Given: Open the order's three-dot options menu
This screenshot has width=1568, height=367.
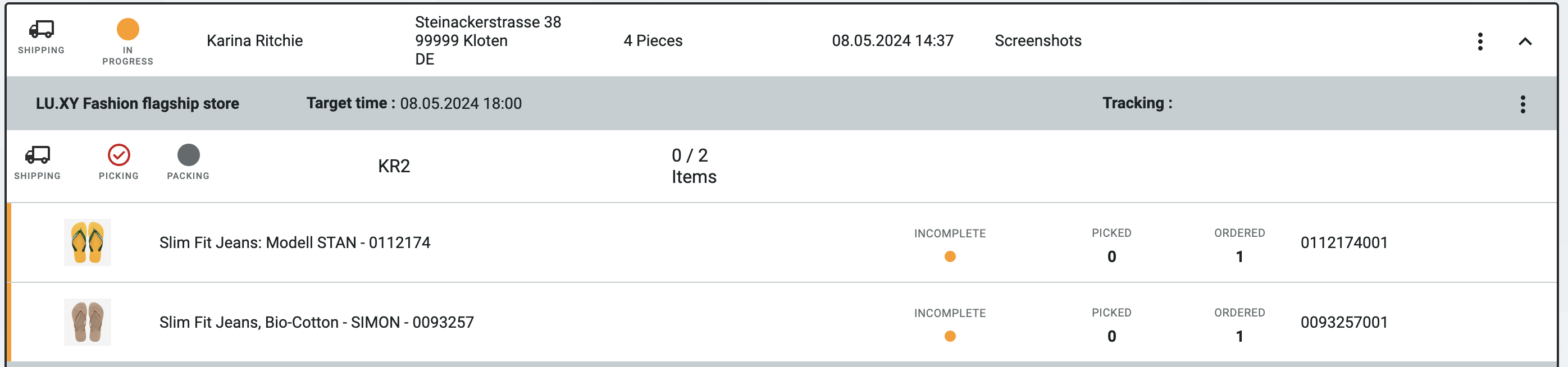Looking at the screenshot, I should coord(1480,42).
